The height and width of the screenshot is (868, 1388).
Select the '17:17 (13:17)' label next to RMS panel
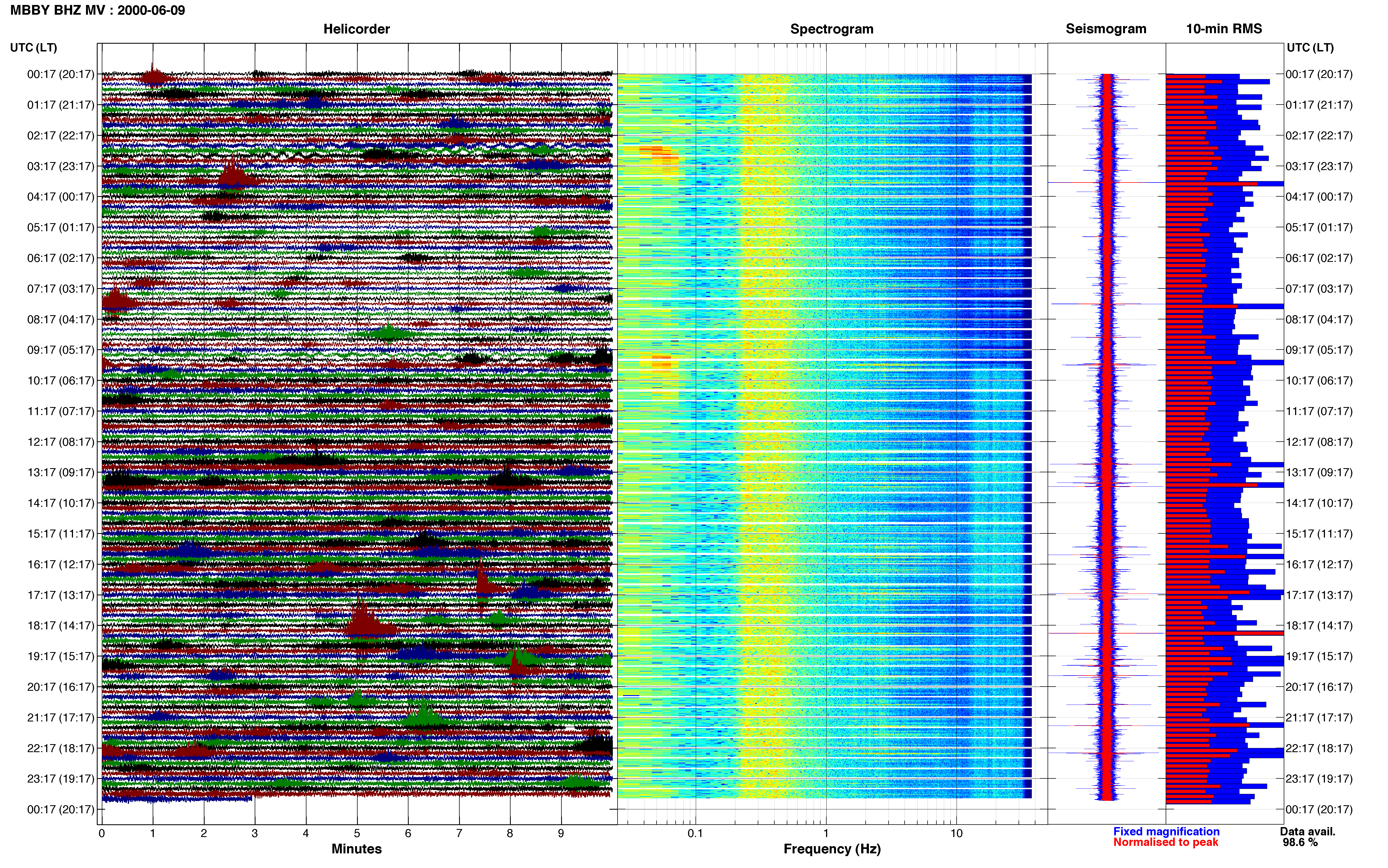click(x=1319, y=595)
